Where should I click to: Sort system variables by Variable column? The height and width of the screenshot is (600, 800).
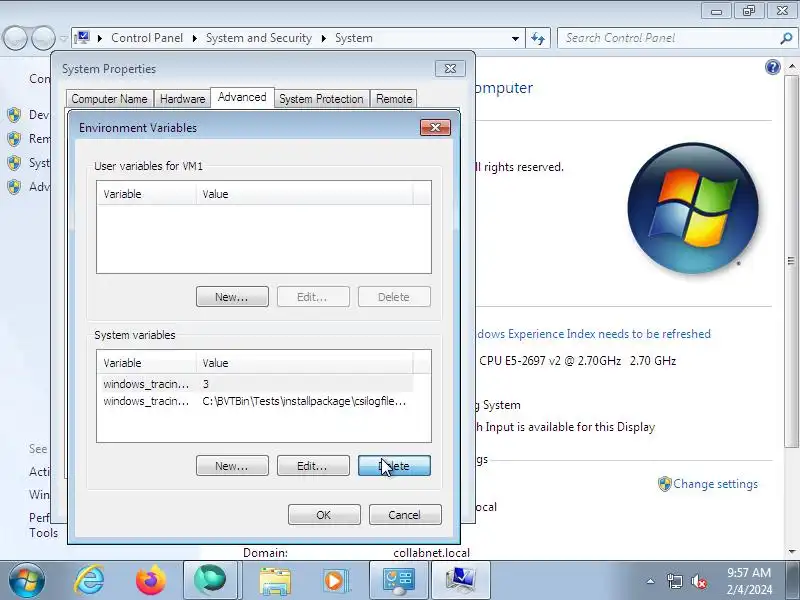click(x=146, y=363)
